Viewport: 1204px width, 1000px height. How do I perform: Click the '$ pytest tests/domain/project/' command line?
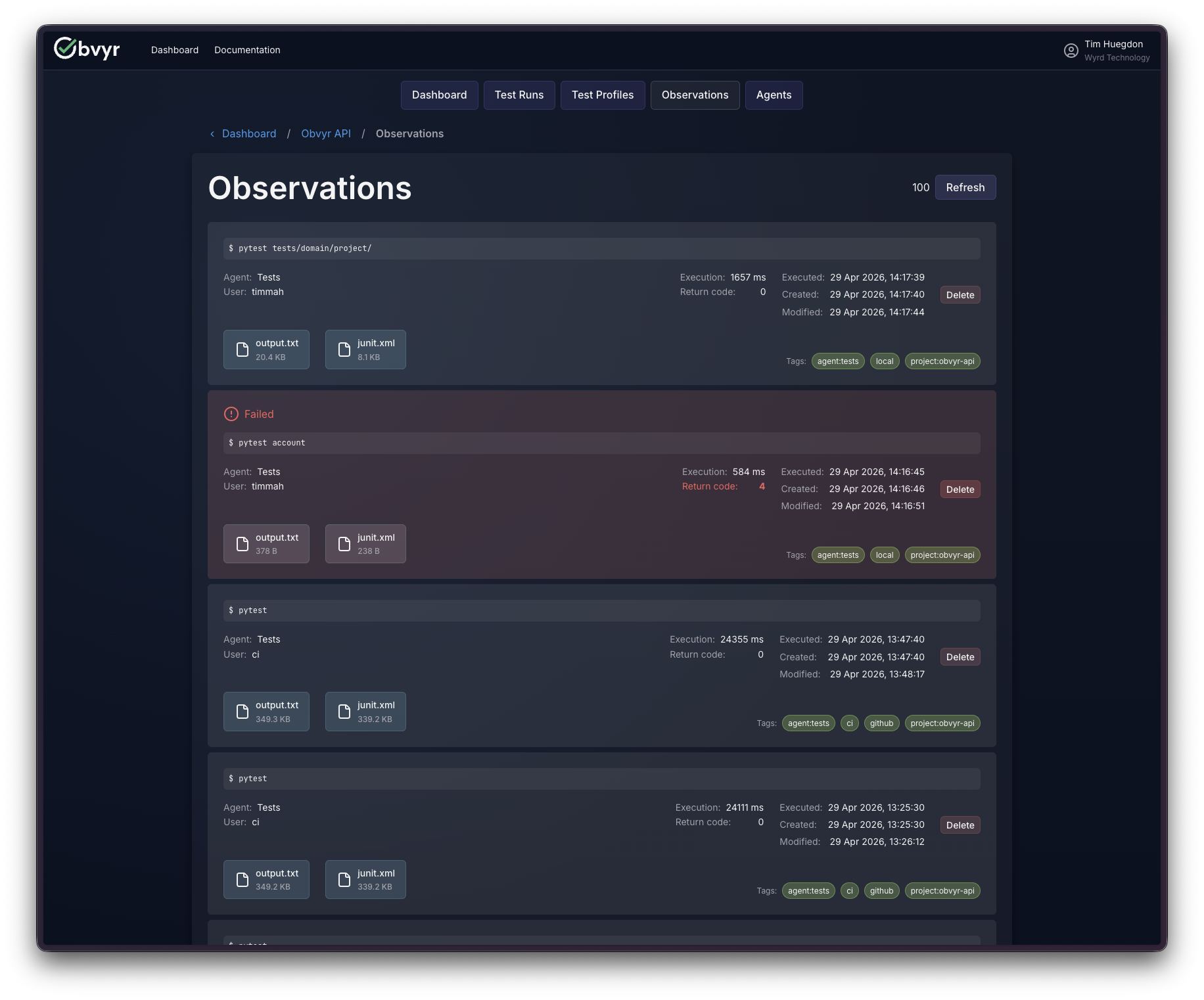click(x=602, y=248)
